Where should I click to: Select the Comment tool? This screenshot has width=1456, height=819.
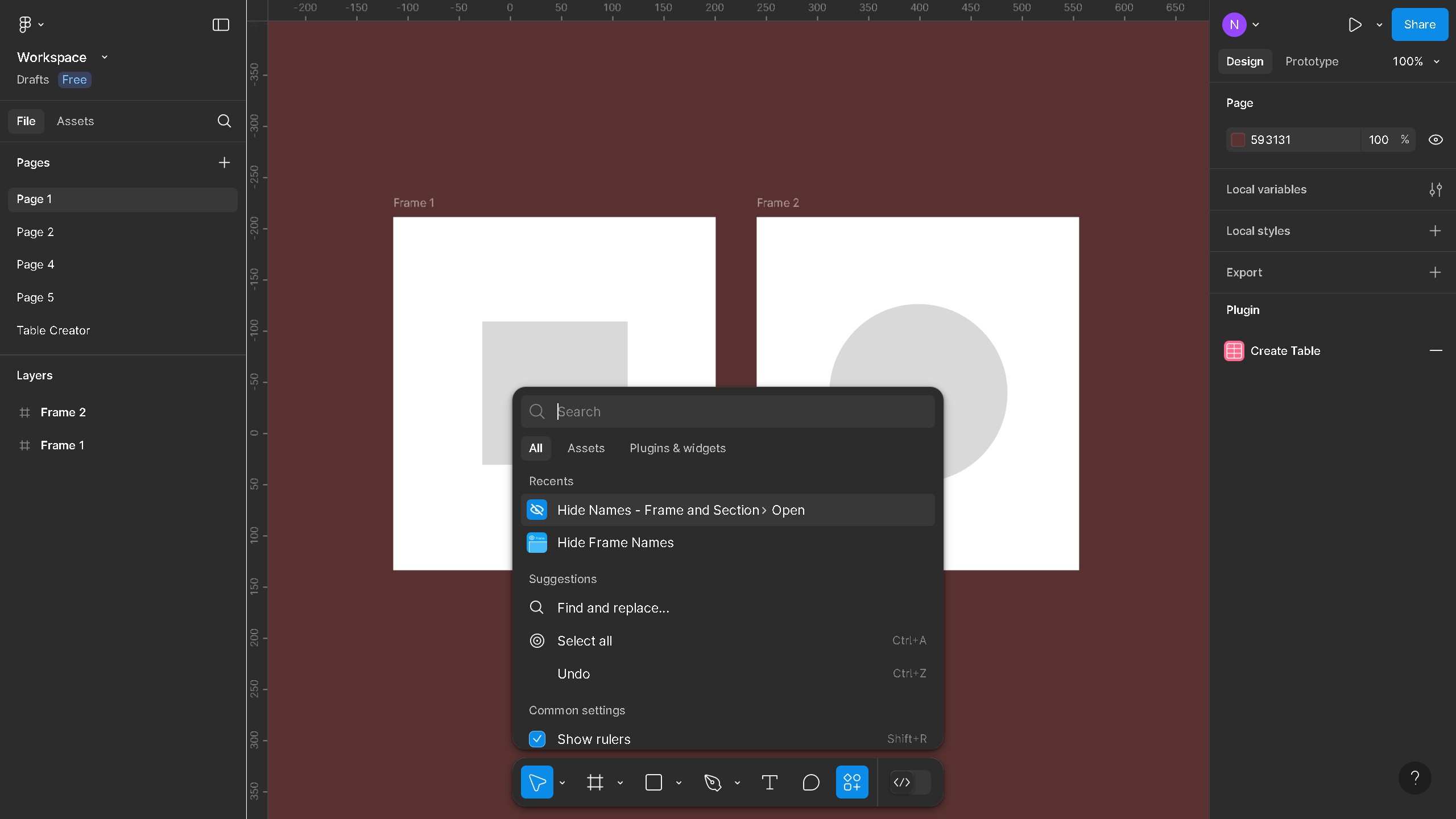tap(810, 783)
